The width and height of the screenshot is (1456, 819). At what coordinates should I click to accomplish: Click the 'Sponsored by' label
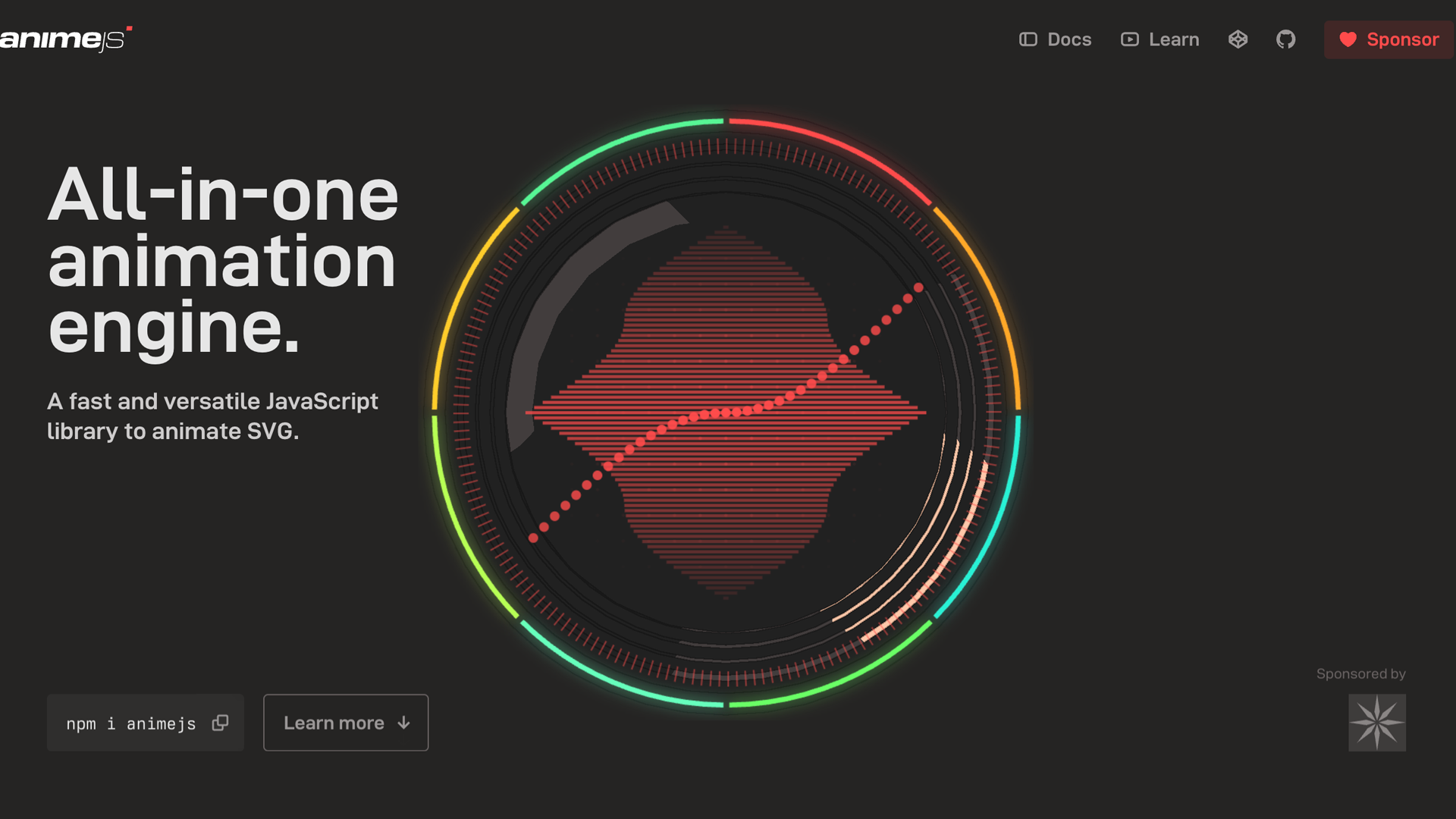(x=1361, y=673)
